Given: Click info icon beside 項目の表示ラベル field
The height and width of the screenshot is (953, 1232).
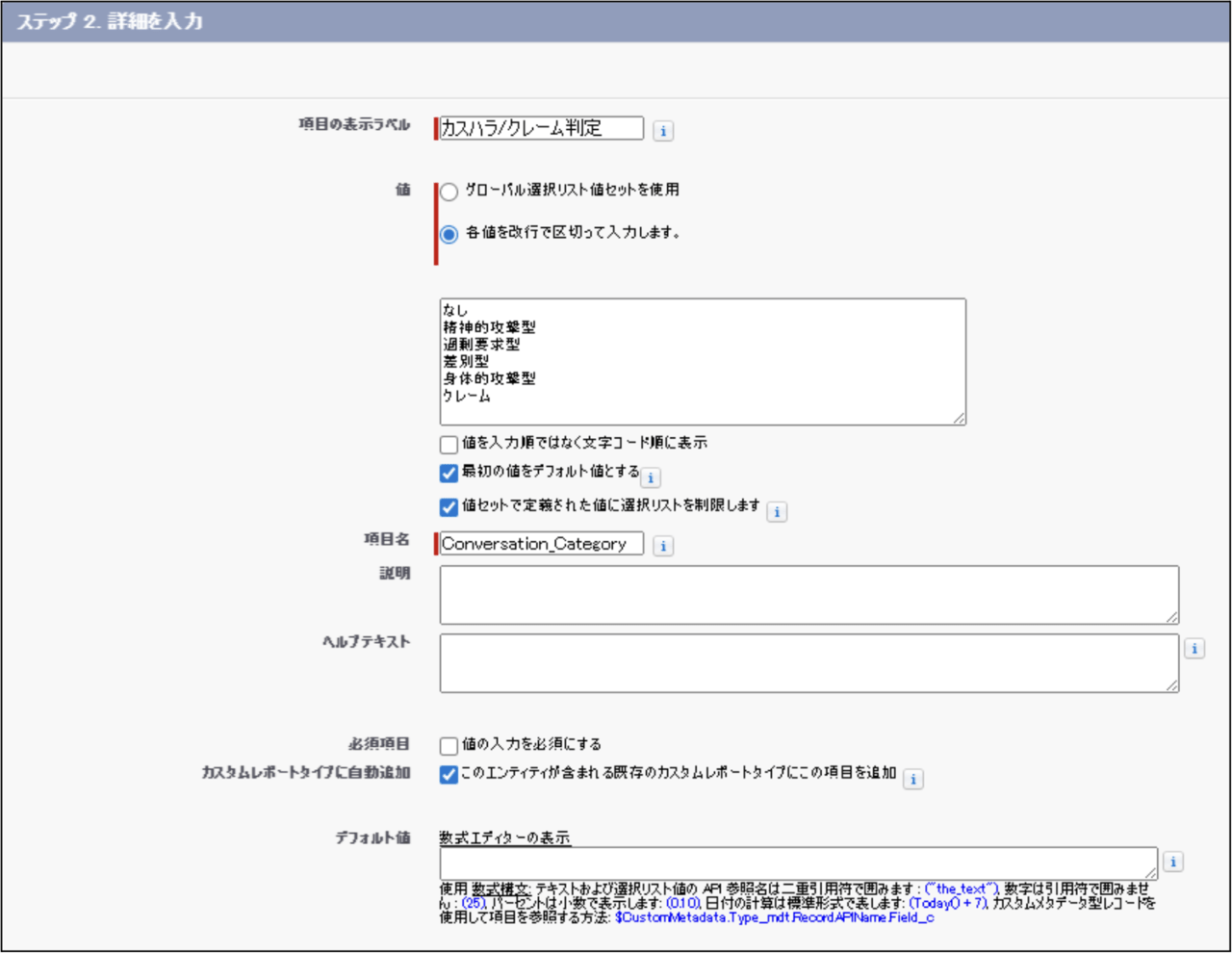Looking at the screenshot, I should pyautogui.click(x=663, y=131).
